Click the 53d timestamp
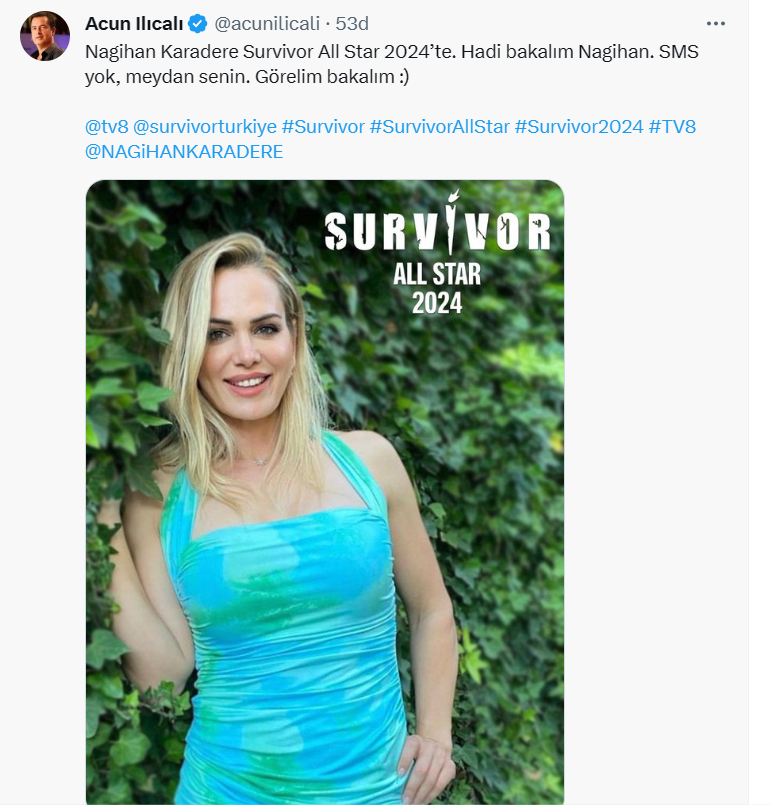 [x=352, y=24]
